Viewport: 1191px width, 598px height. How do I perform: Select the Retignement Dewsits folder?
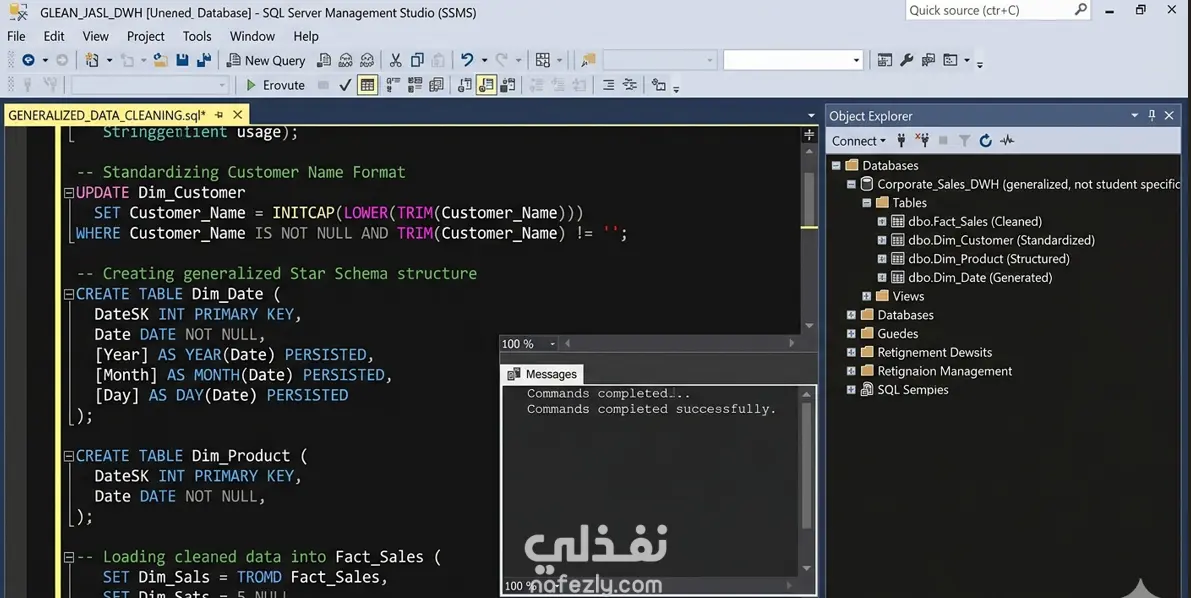coord(934,353)
